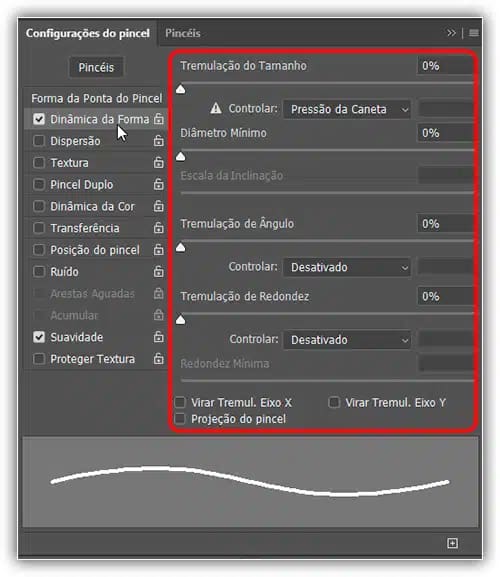Image resolution: width=500 pixels, height=577 pixels.
Task: Uncheck the Suavidade checkbox
Action: [39, 337]
